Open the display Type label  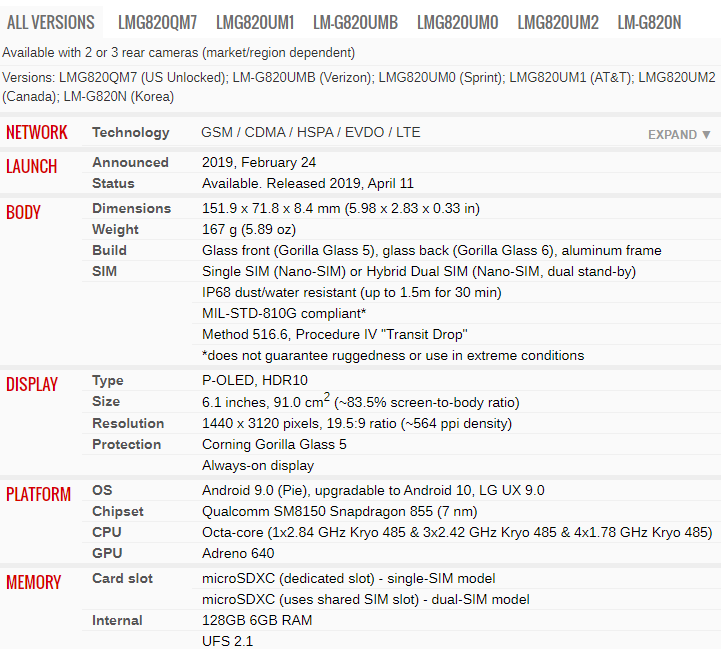tap(108, 380)
